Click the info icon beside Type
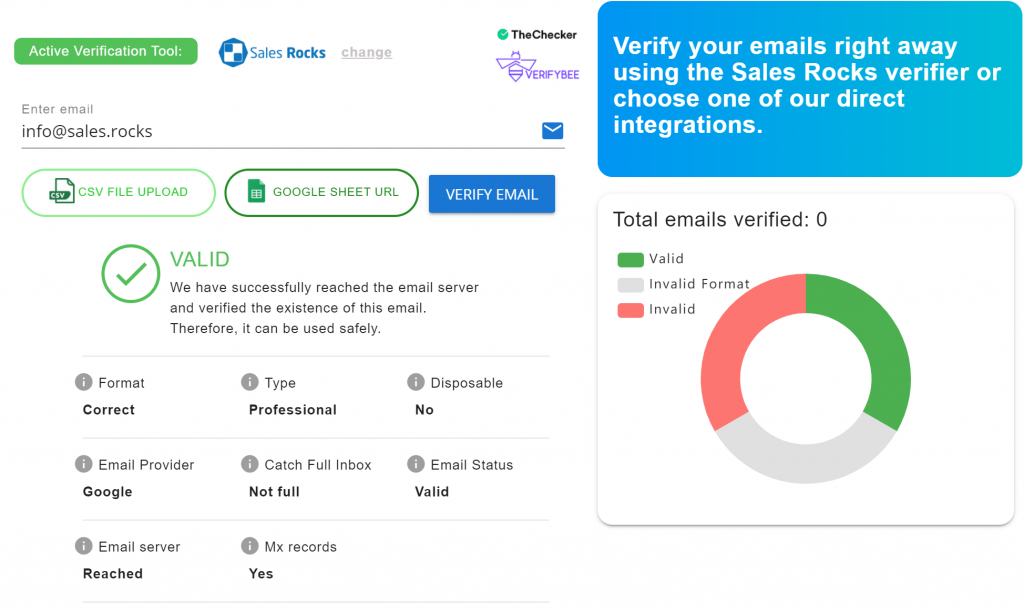1024x612 pixels. (x=250, y=383)
